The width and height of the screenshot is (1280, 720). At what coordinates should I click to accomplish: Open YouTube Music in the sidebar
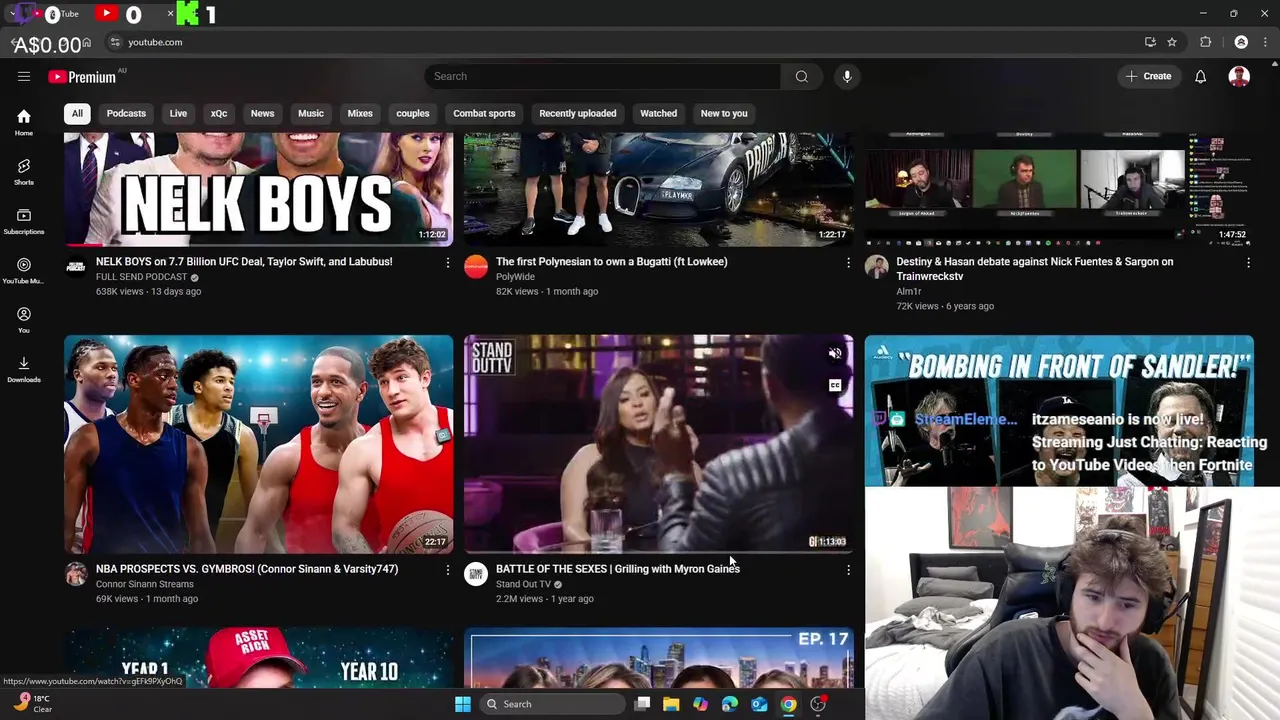(24, 271)
